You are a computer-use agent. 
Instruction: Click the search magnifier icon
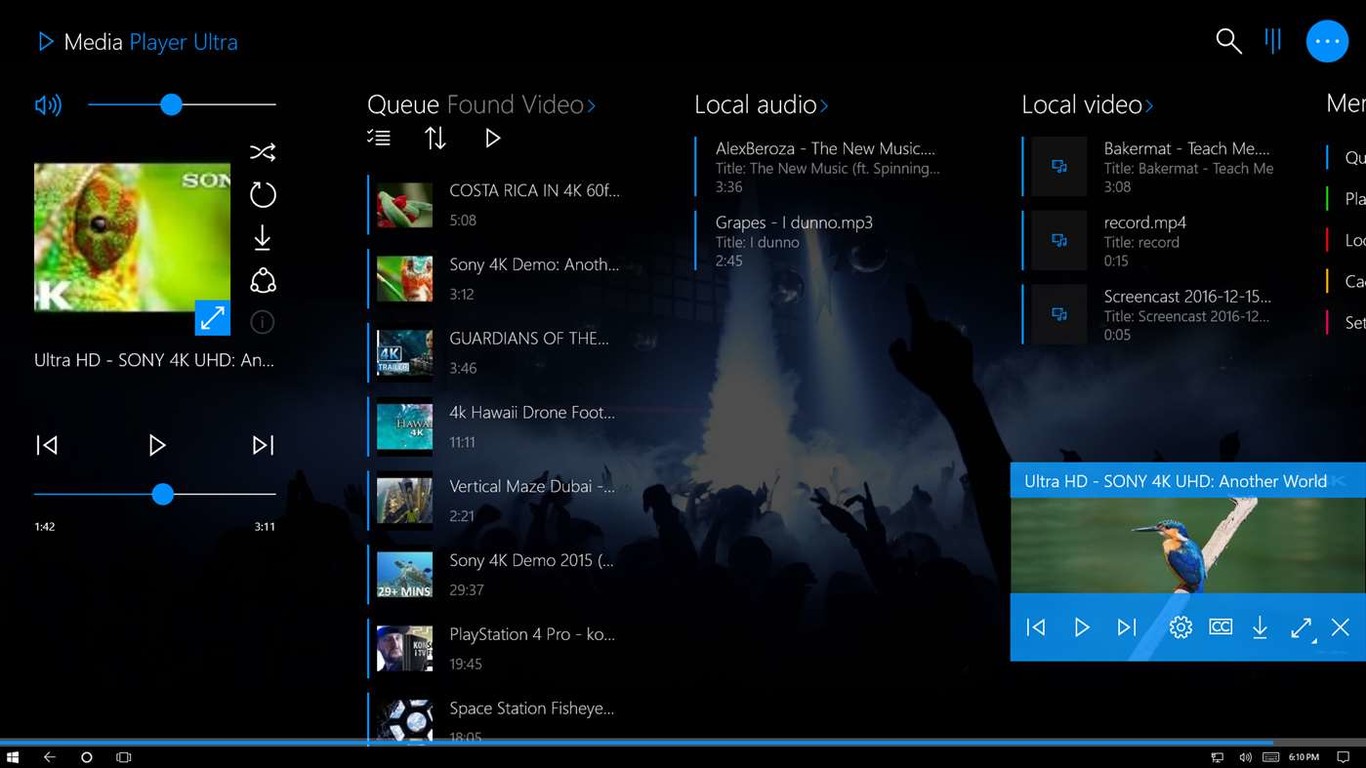point(1228,41)
